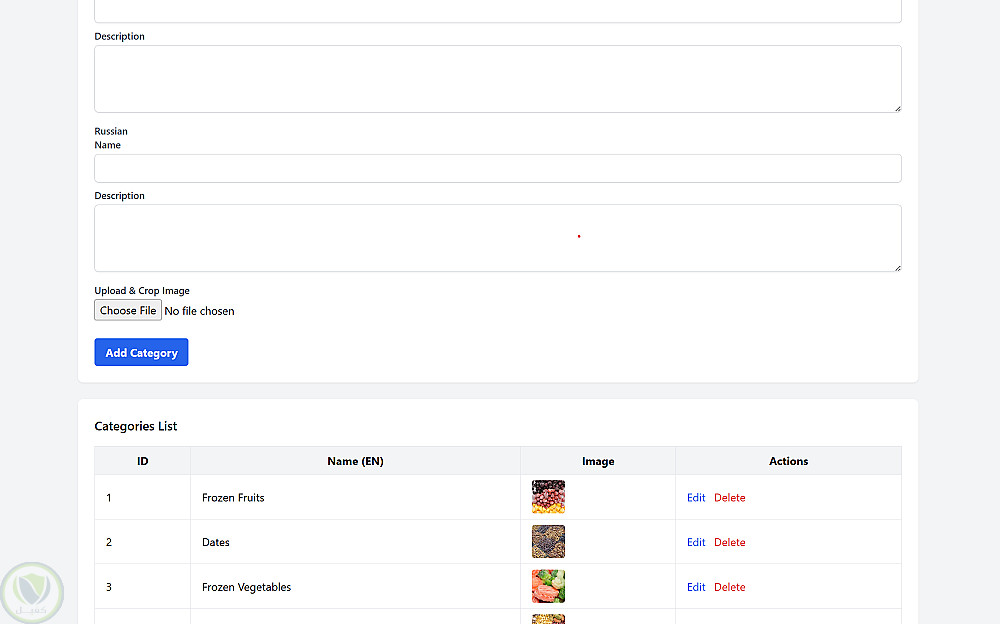
Task: Open the Dates thumbnail image
Action: [548, 542]
